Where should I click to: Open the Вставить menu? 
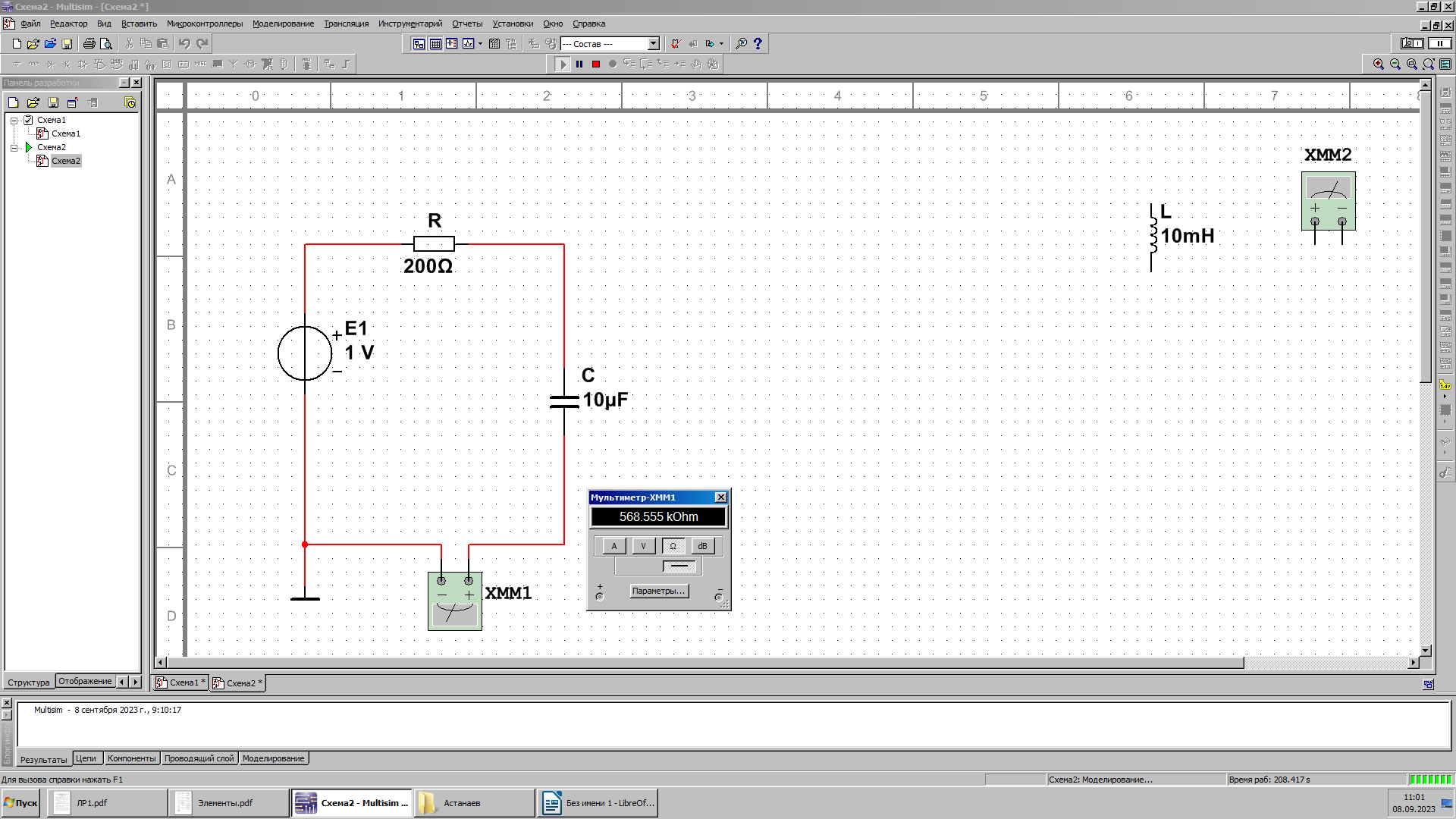point(139,24)
